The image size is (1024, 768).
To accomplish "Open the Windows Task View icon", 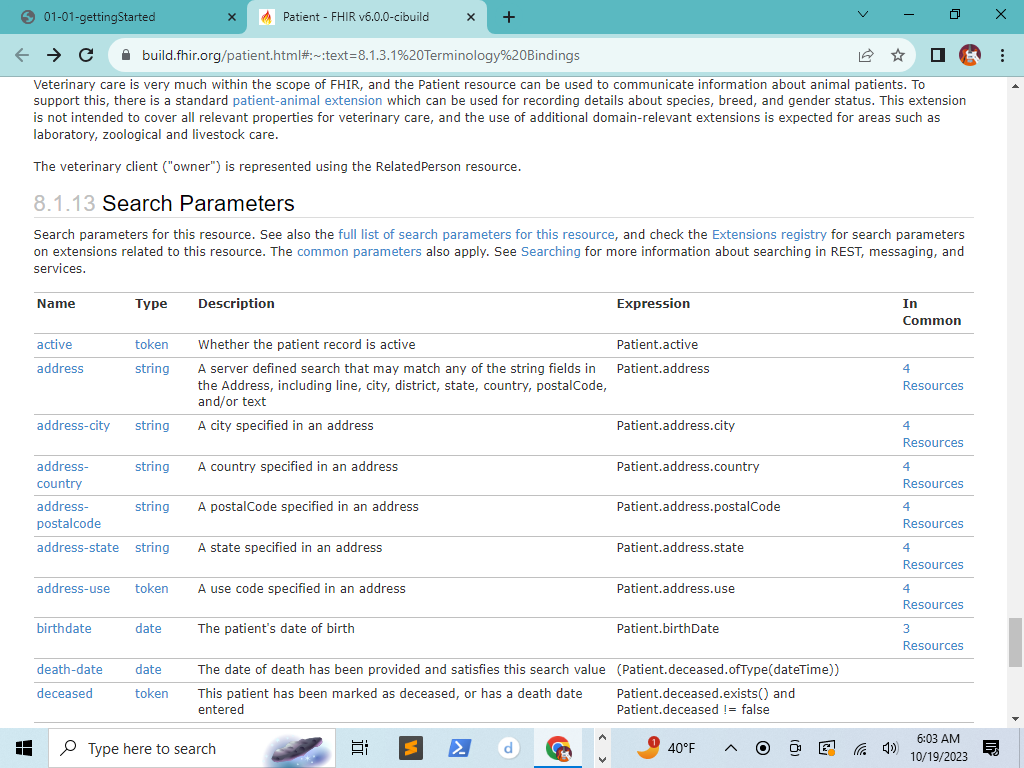I will point(360,748).
